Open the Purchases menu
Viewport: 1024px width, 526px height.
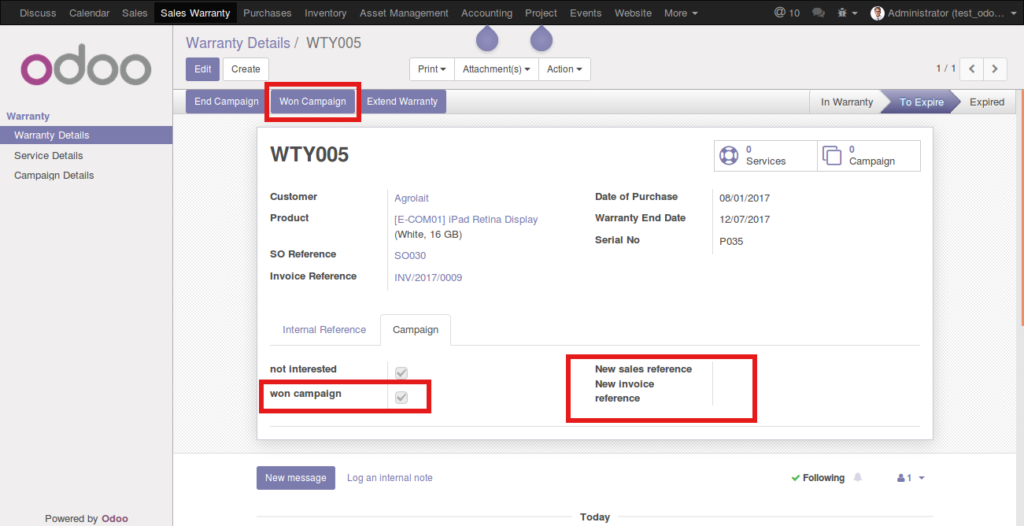tap(267, 12)
